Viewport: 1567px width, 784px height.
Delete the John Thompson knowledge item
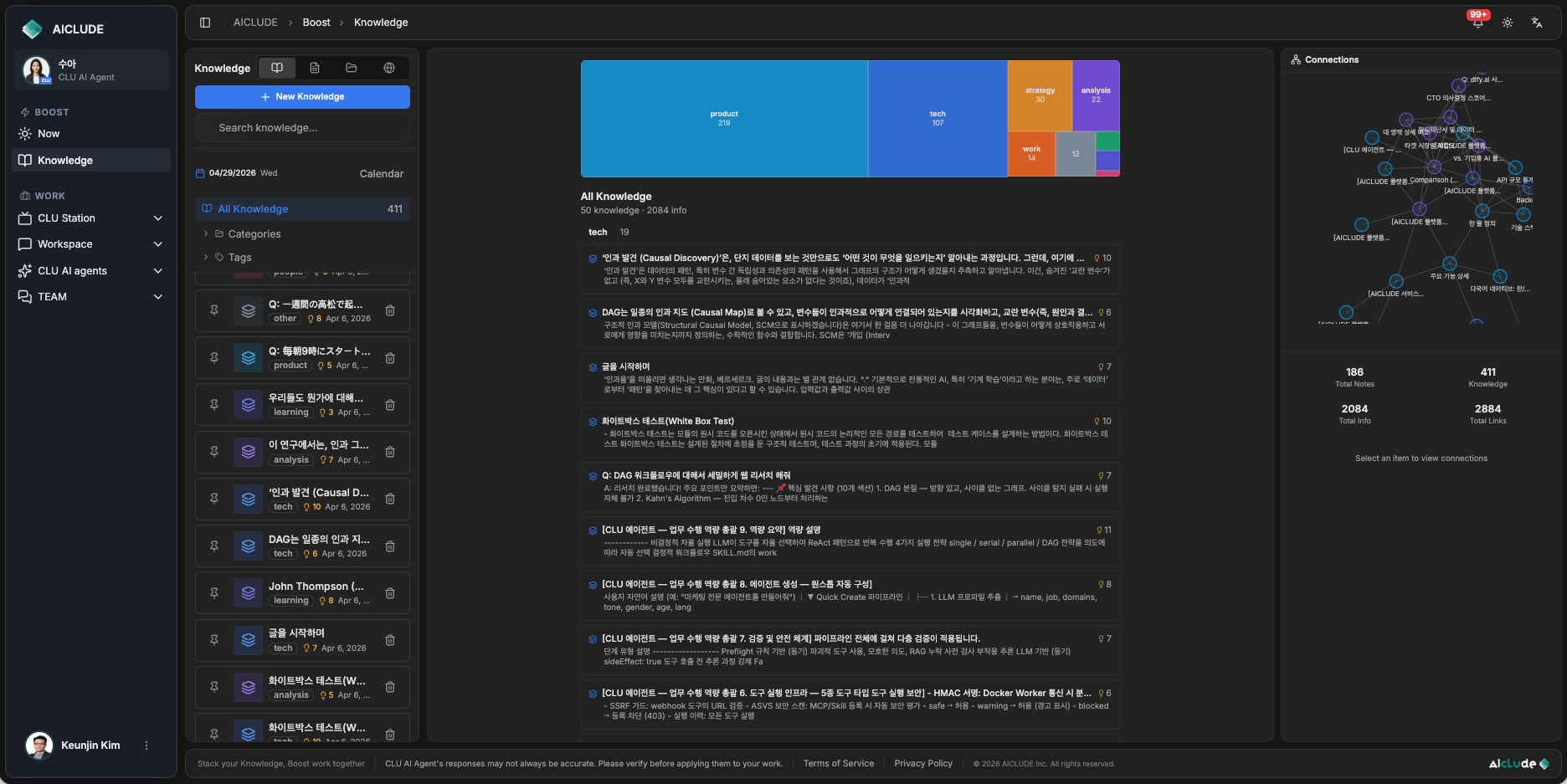tap(390, 593)
